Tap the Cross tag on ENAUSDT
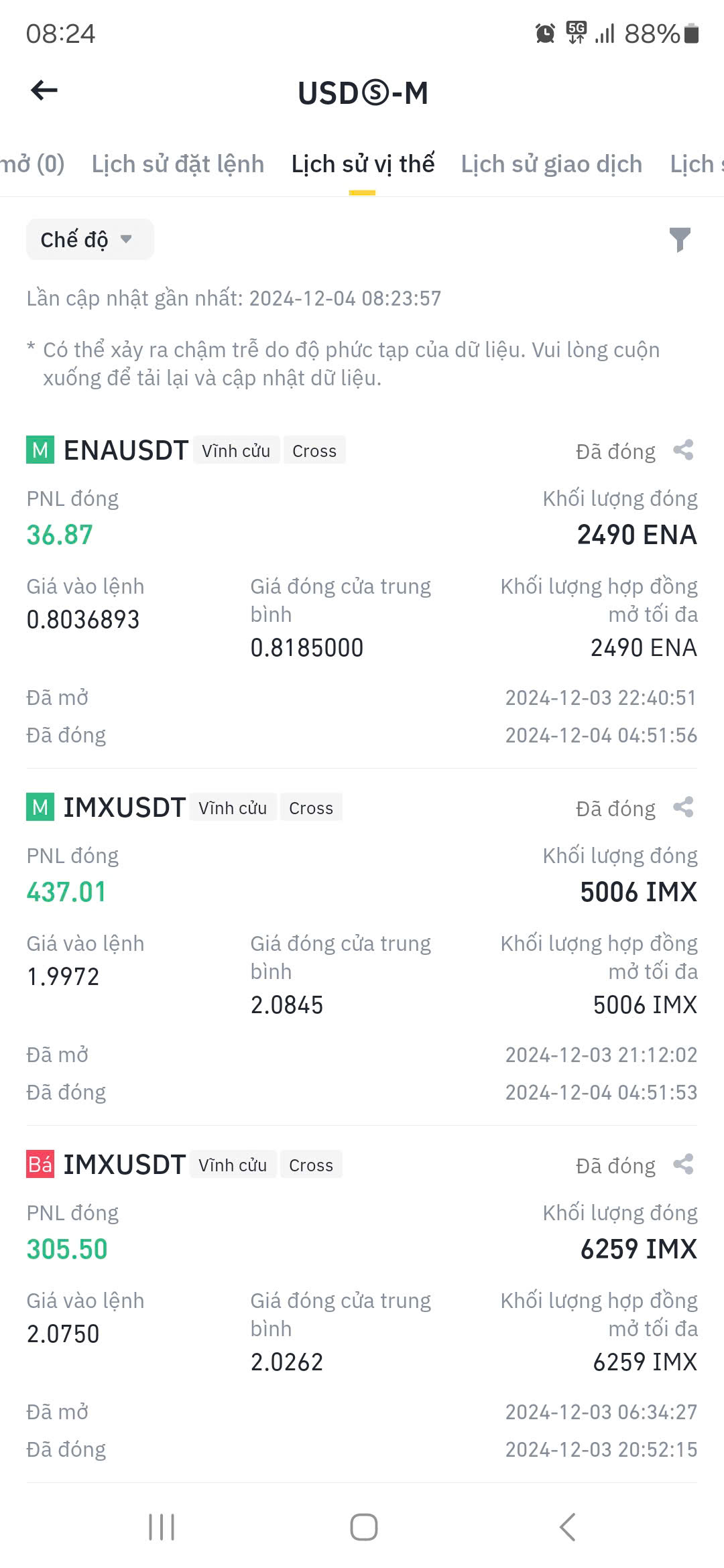The height and width of the screenshot is (1568, 724). click(x=314, y=451)
